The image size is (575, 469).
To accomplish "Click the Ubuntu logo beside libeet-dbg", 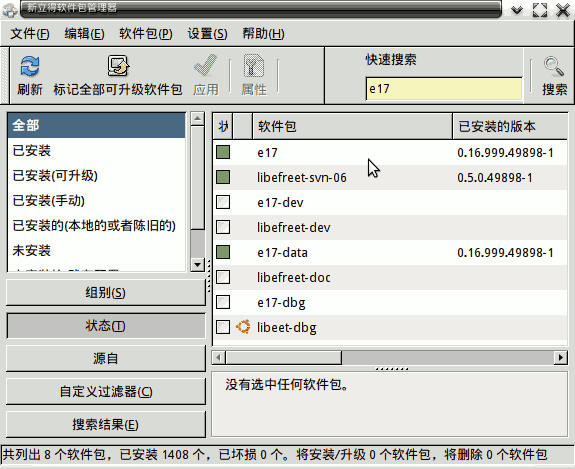I will coord(243,327).
